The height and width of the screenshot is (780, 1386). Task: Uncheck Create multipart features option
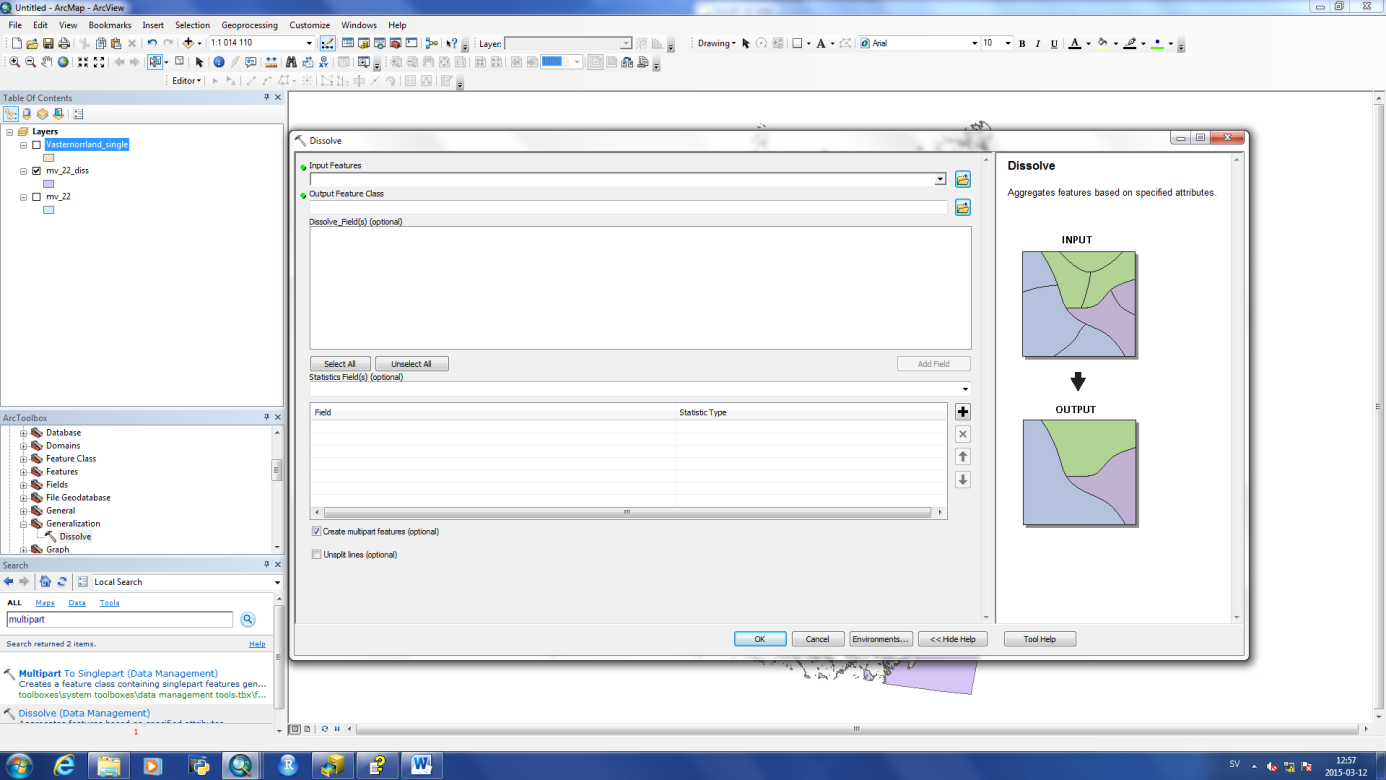tap(316, 532)
